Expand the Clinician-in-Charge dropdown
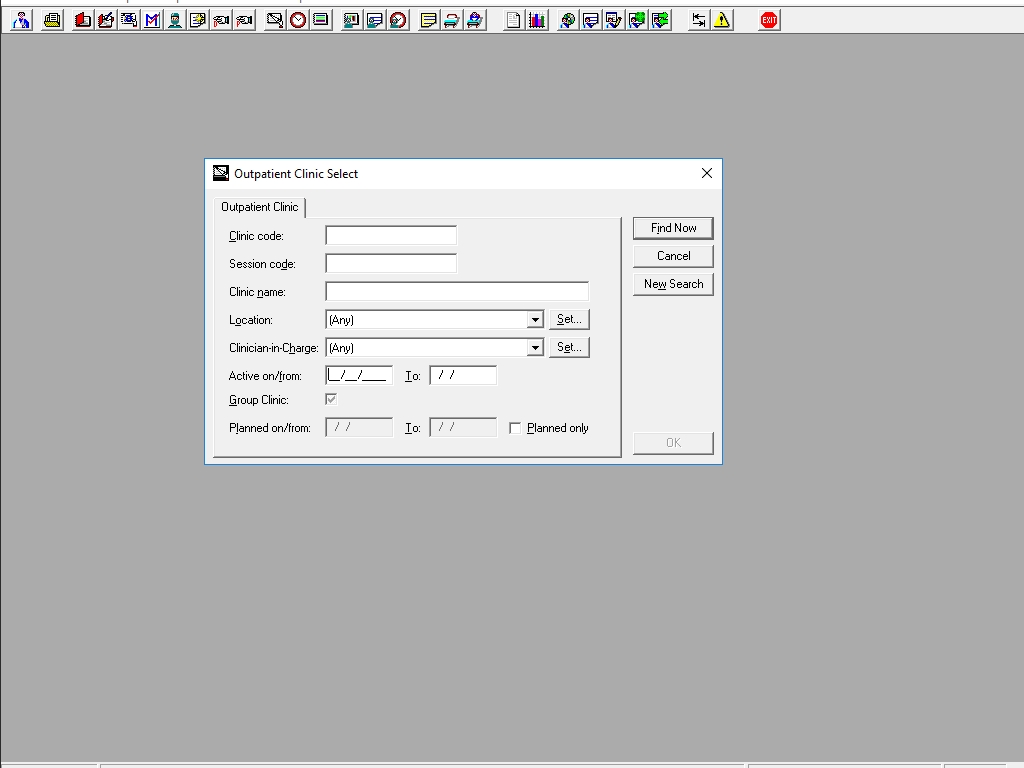 coord(535,348)
